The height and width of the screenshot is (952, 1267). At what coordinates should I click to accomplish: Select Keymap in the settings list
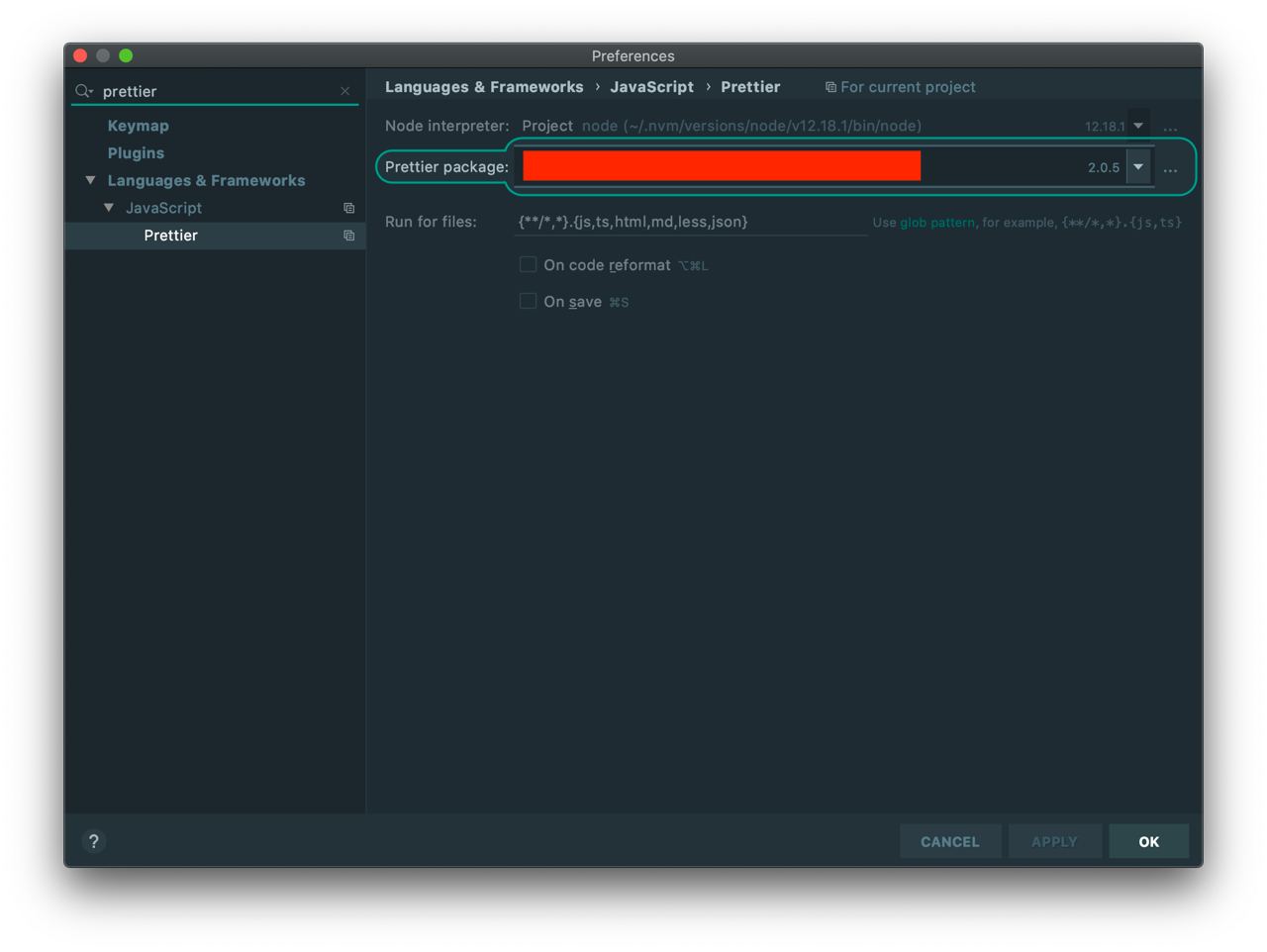(x=138, y=126)
